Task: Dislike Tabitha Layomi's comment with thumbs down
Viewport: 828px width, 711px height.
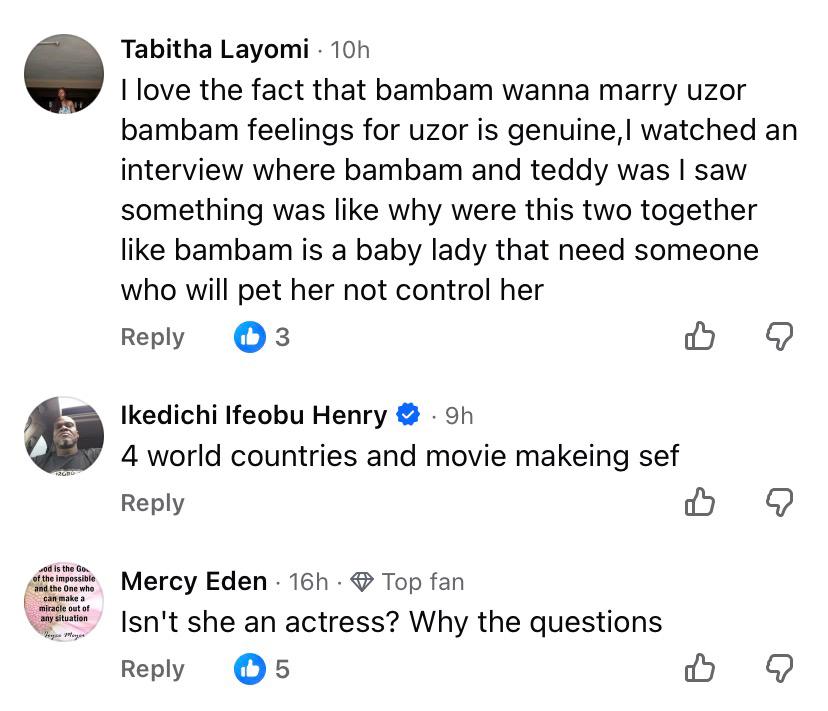Action: pyautogui.click(x=779, y=338)
